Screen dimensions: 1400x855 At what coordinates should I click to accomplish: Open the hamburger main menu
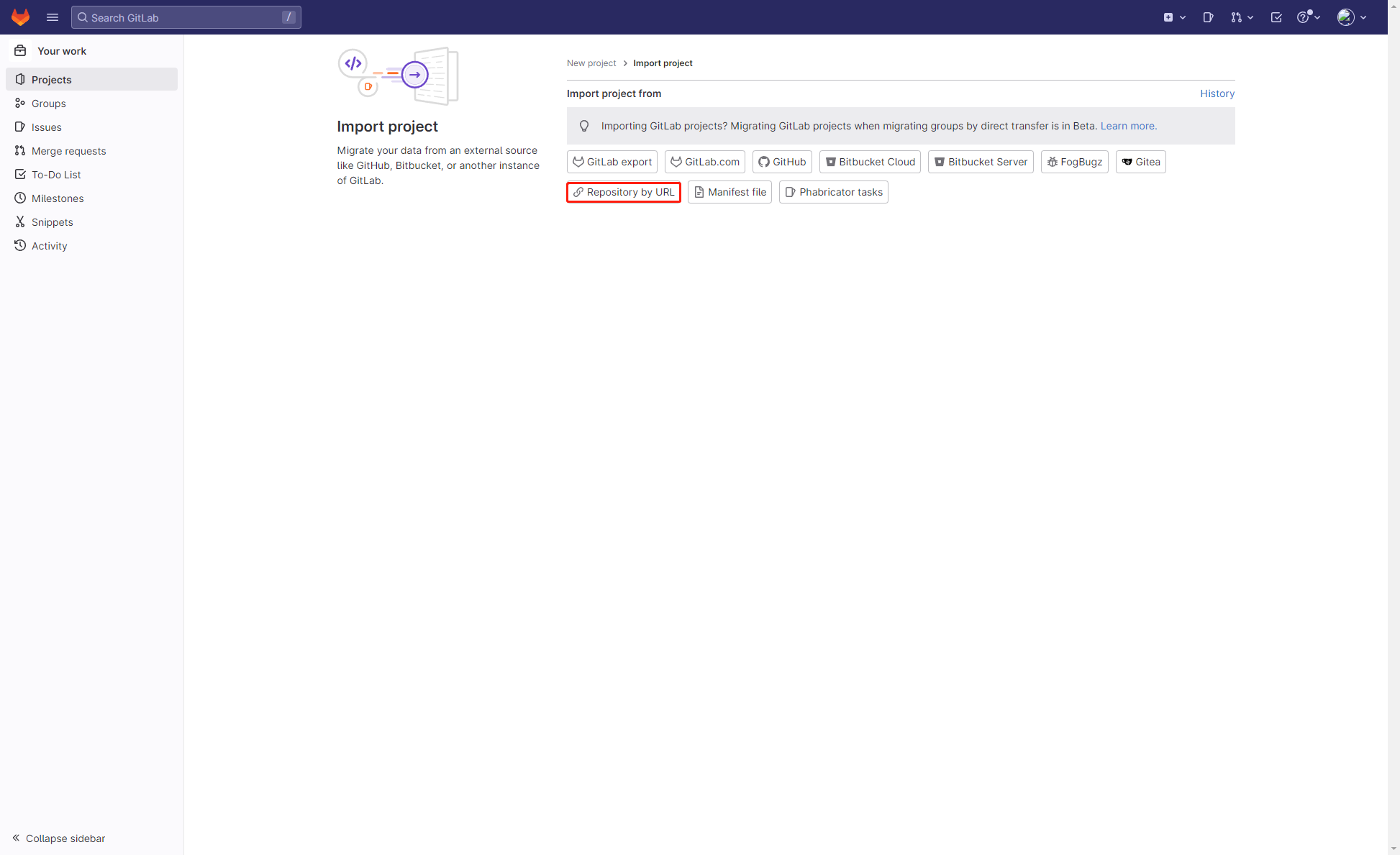pos(53,17)
